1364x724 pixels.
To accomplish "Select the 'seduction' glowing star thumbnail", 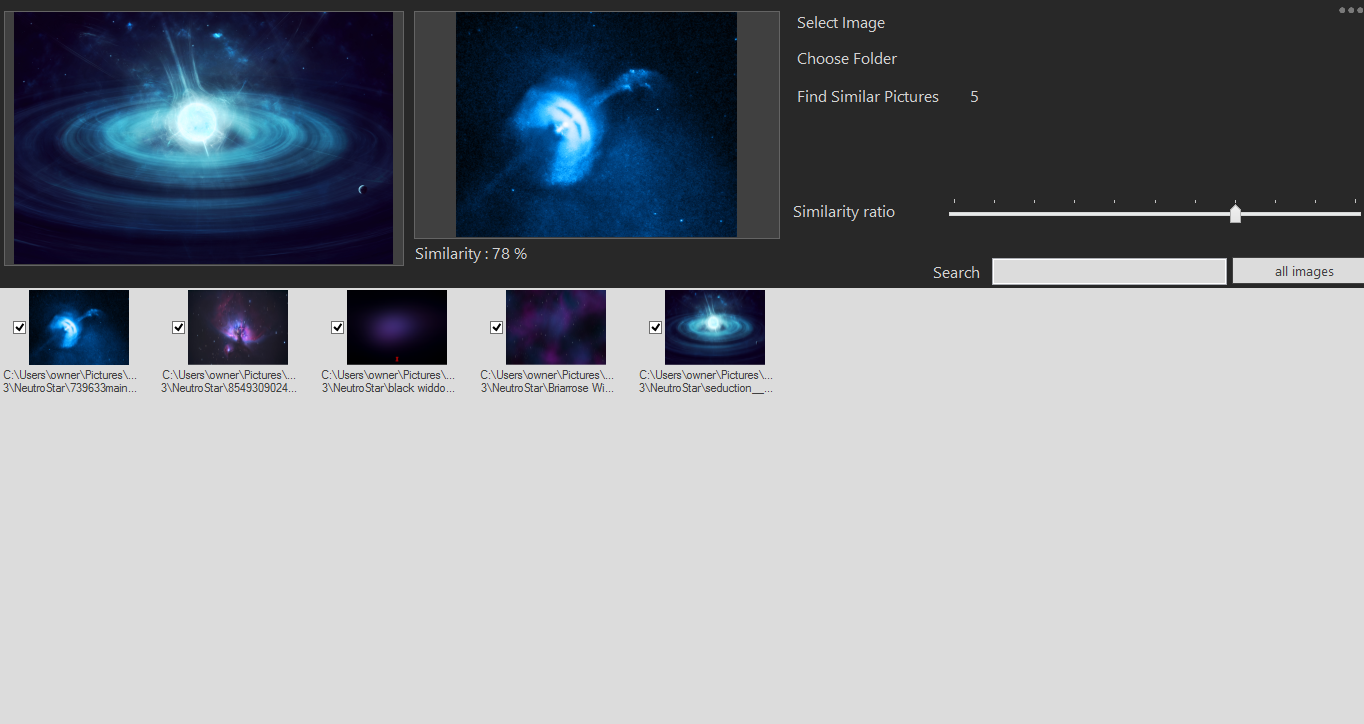I will [x=715, y=327].
